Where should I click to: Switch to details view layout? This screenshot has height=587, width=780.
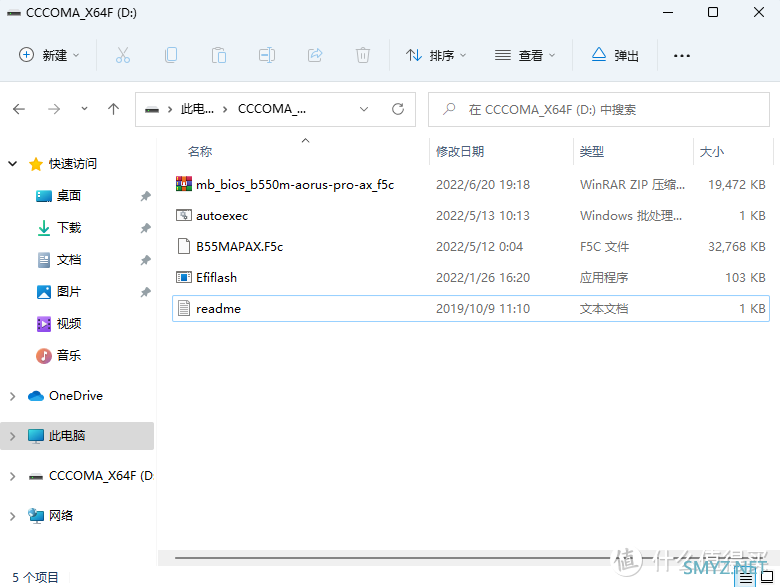tap(745, 578)
